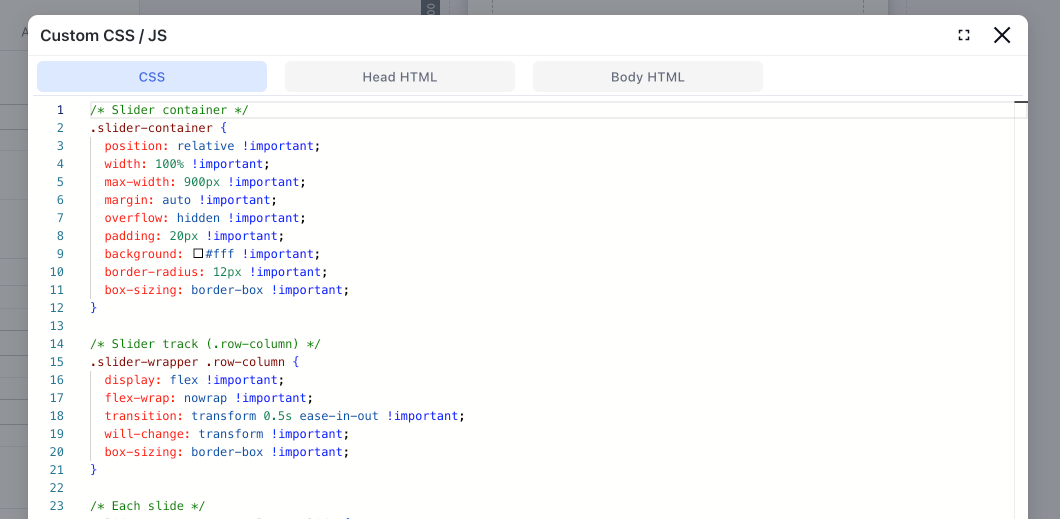Open the Head HTML tab
Viewport: 1060px width, 519px height.
click(x=399, y=77)
